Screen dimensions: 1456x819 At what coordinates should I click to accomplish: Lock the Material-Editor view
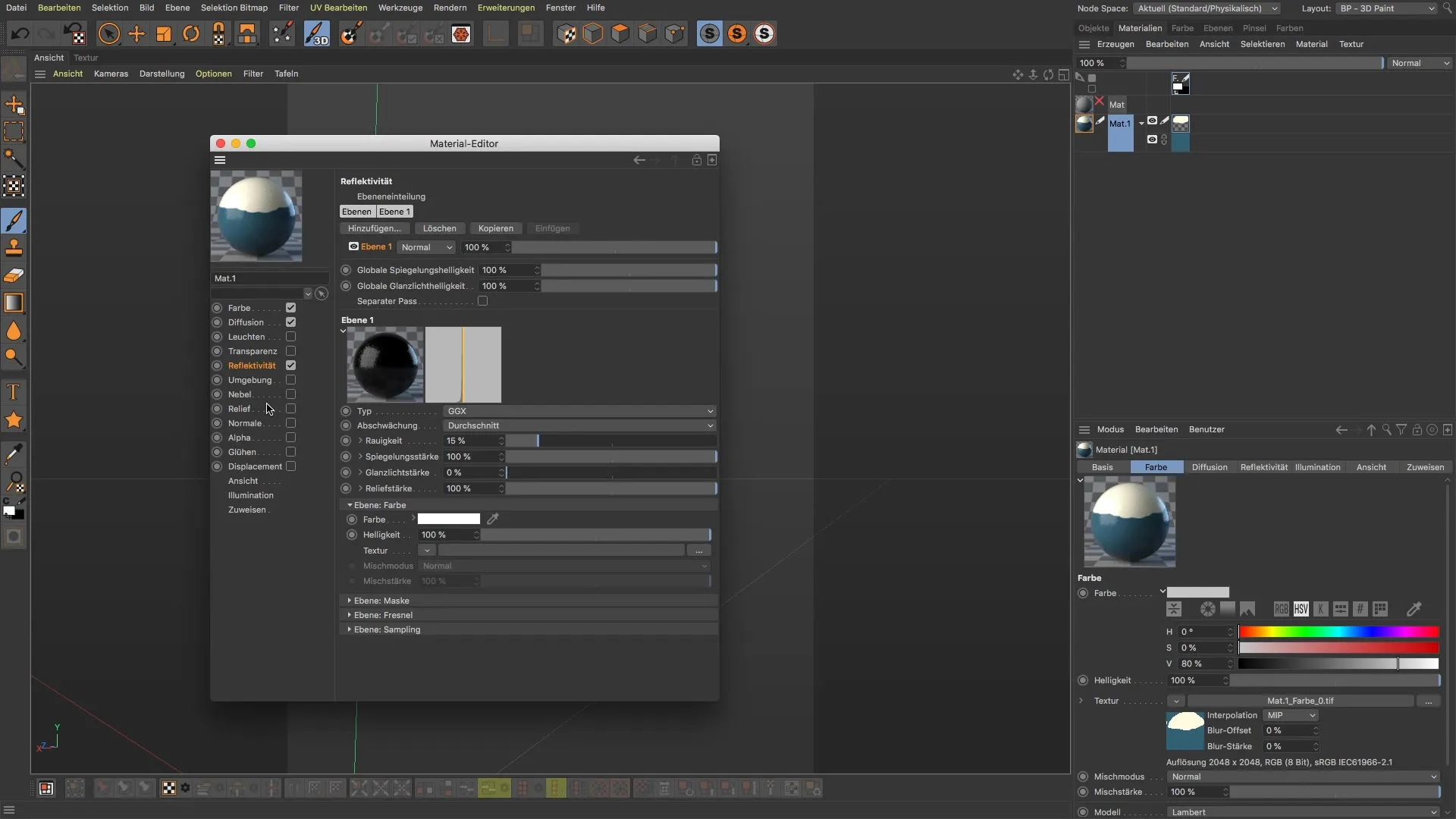pyautogui.click(x=696, y=160)
